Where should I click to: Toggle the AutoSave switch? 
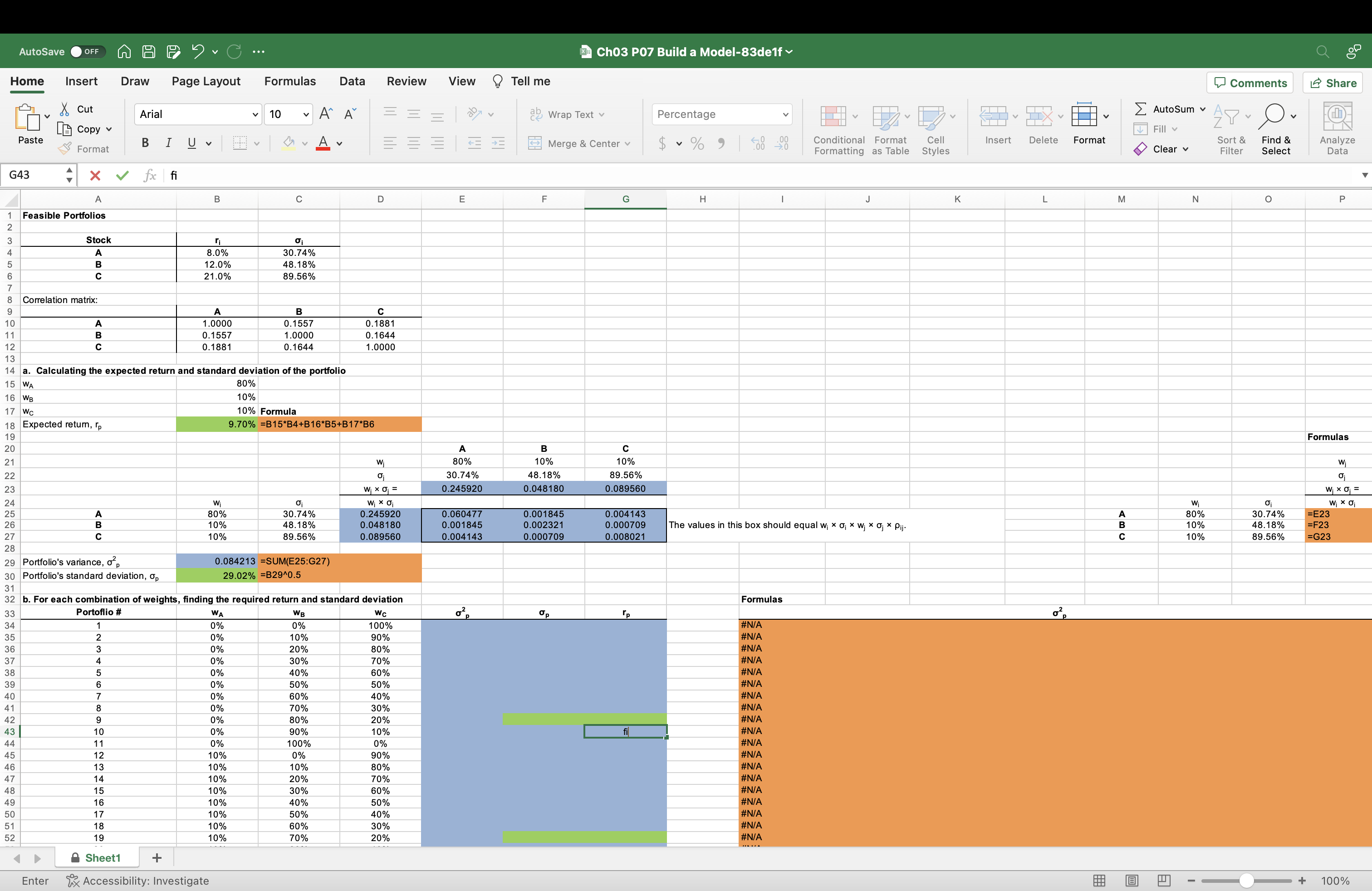pyautogui.click(x=87, y=52)
